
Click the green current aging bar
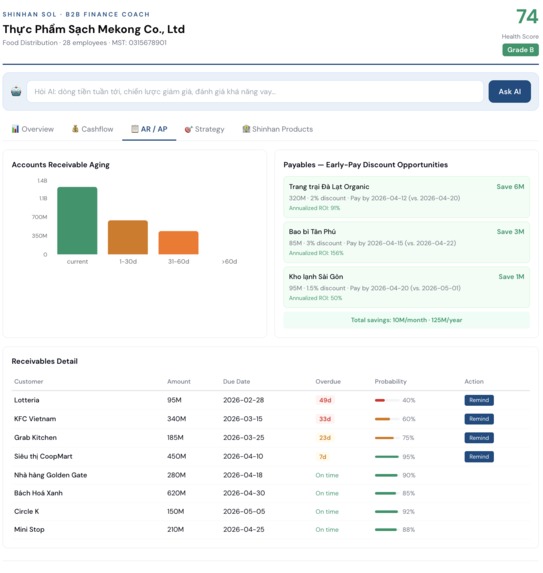tap(77, 220)
